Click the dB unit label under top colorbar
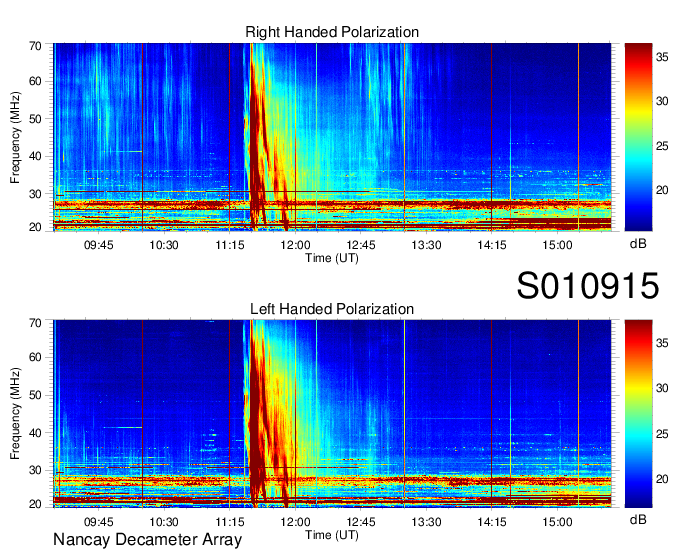 (x=638, y=244)
